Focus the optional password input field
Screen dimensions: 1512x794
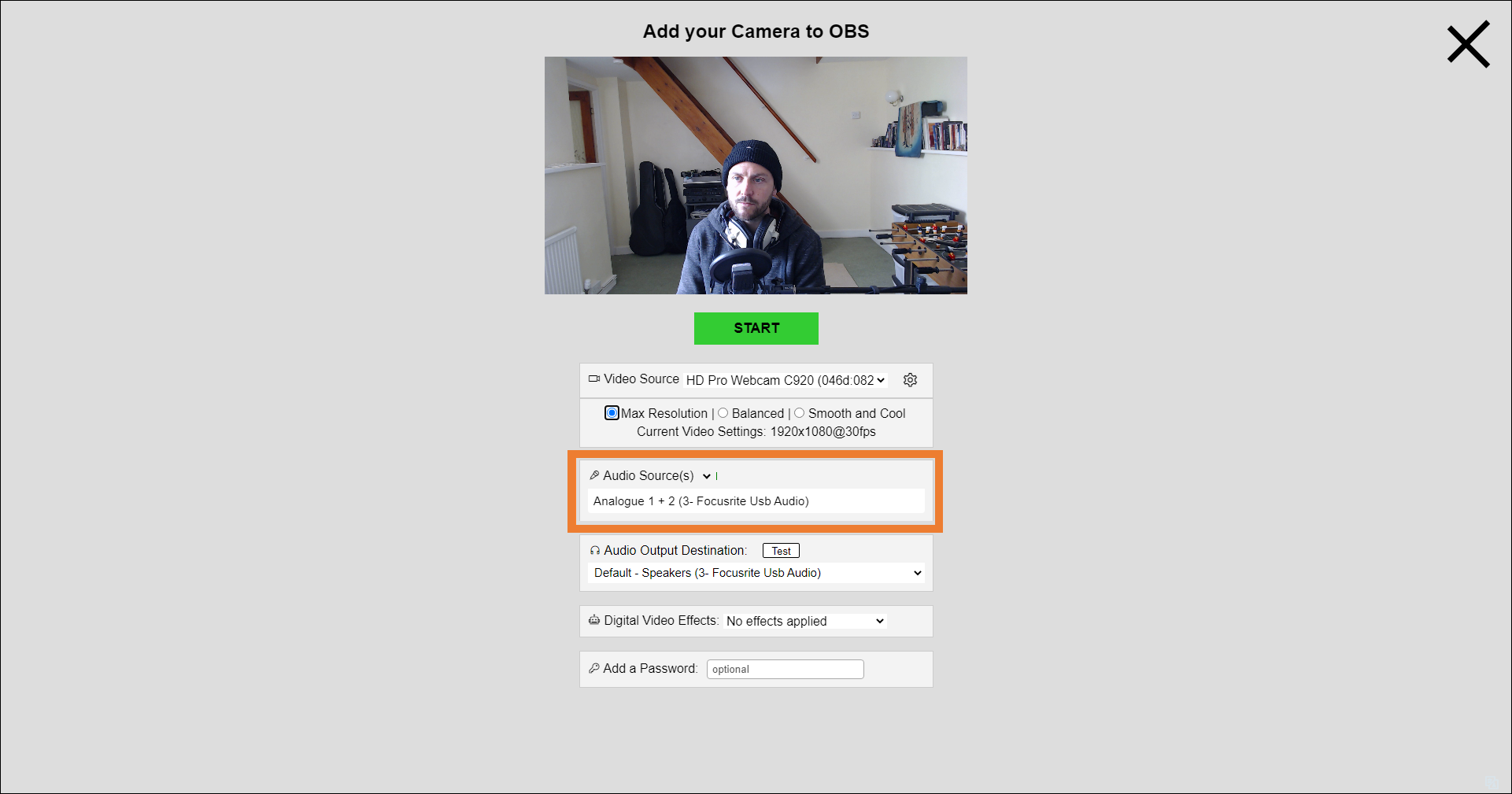(785, 669)
